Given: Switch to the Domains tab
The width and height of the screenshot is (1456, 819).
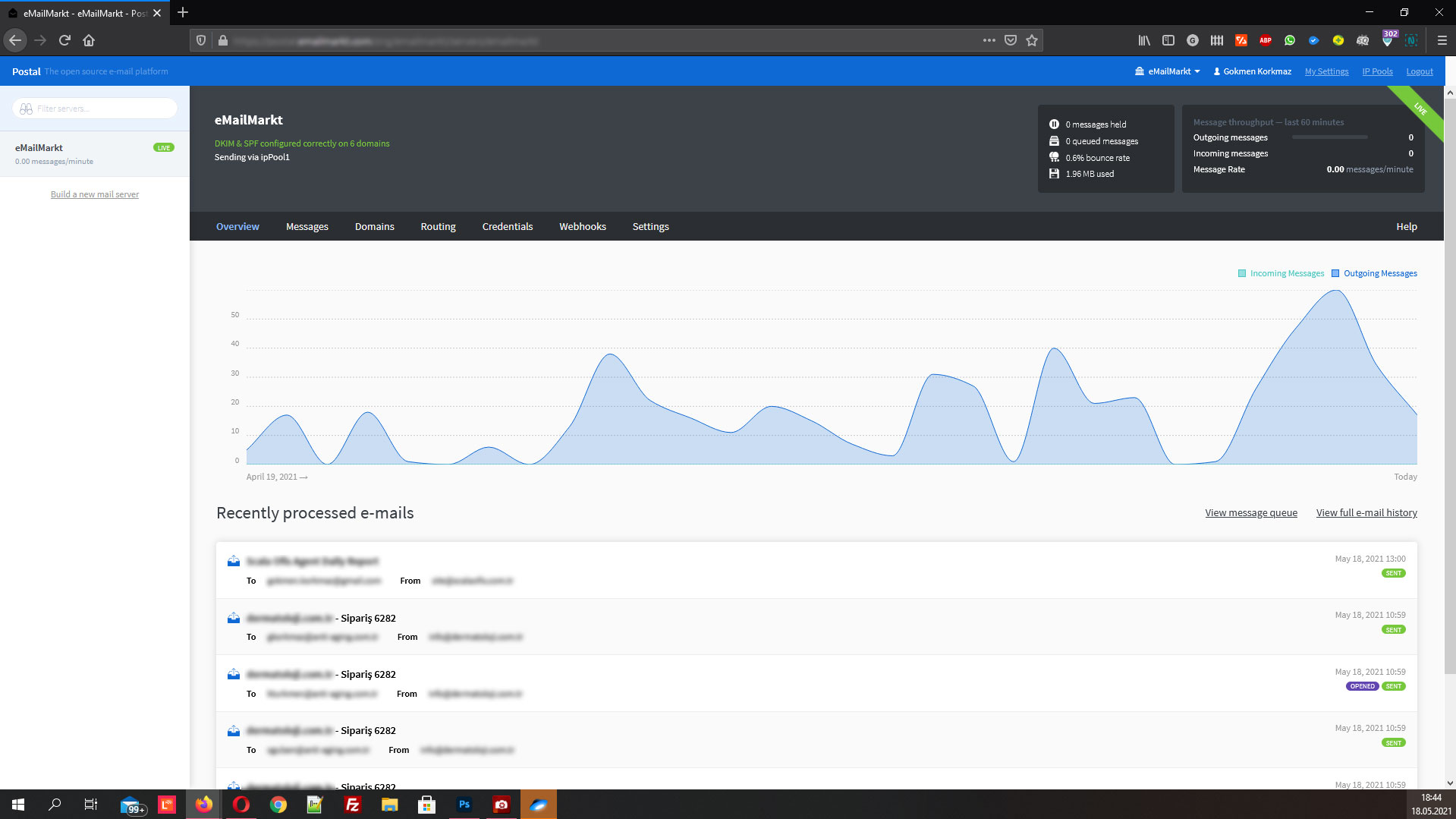Looking at the screenshot, I should [375, 226].
